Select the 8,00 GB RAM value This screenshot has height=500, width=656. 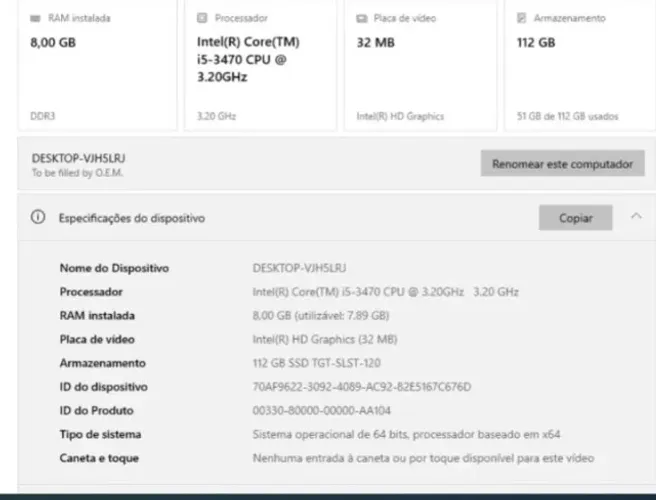[x=53, y=42]
